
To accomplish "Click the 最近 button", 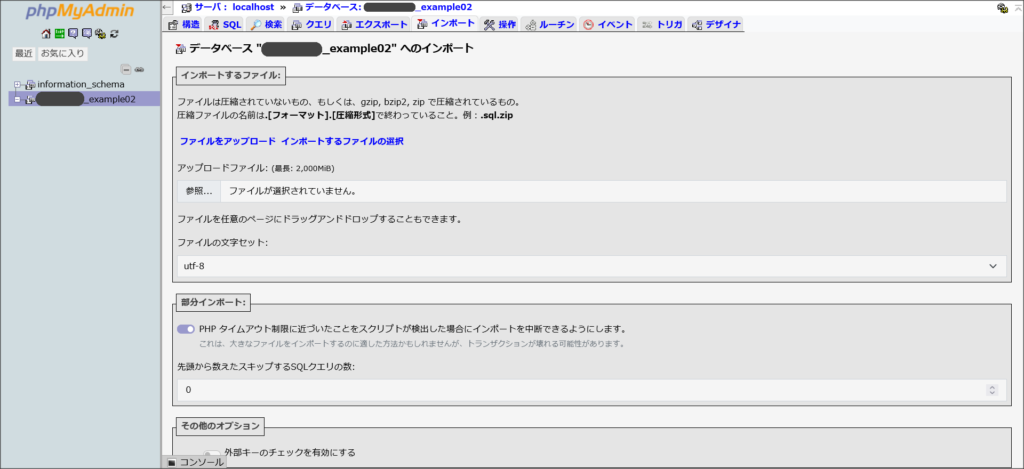I will tap(24, 54).
